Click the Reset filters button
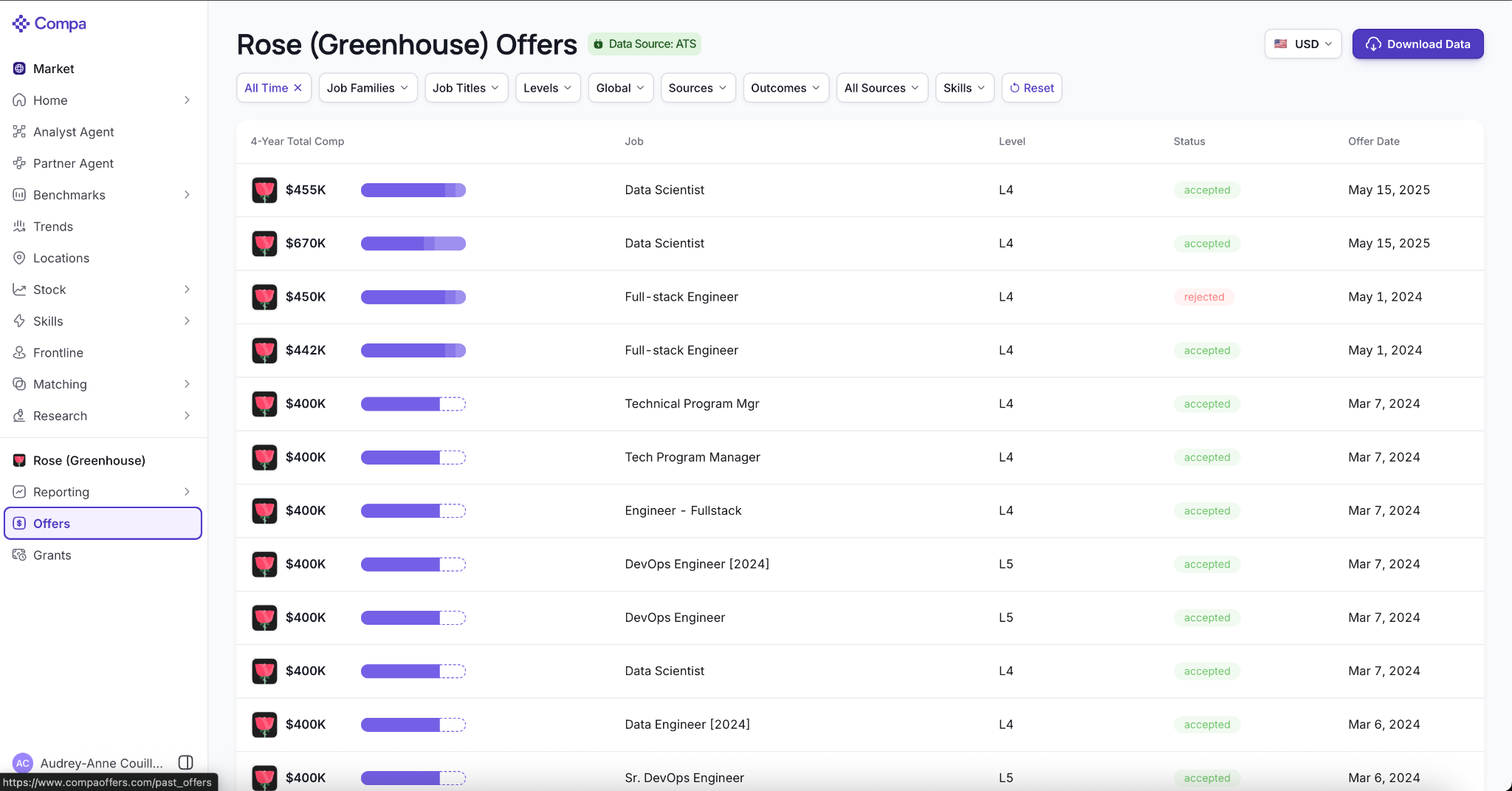The height and width of the screenshot is (791, 1512). pos(1031,88)
